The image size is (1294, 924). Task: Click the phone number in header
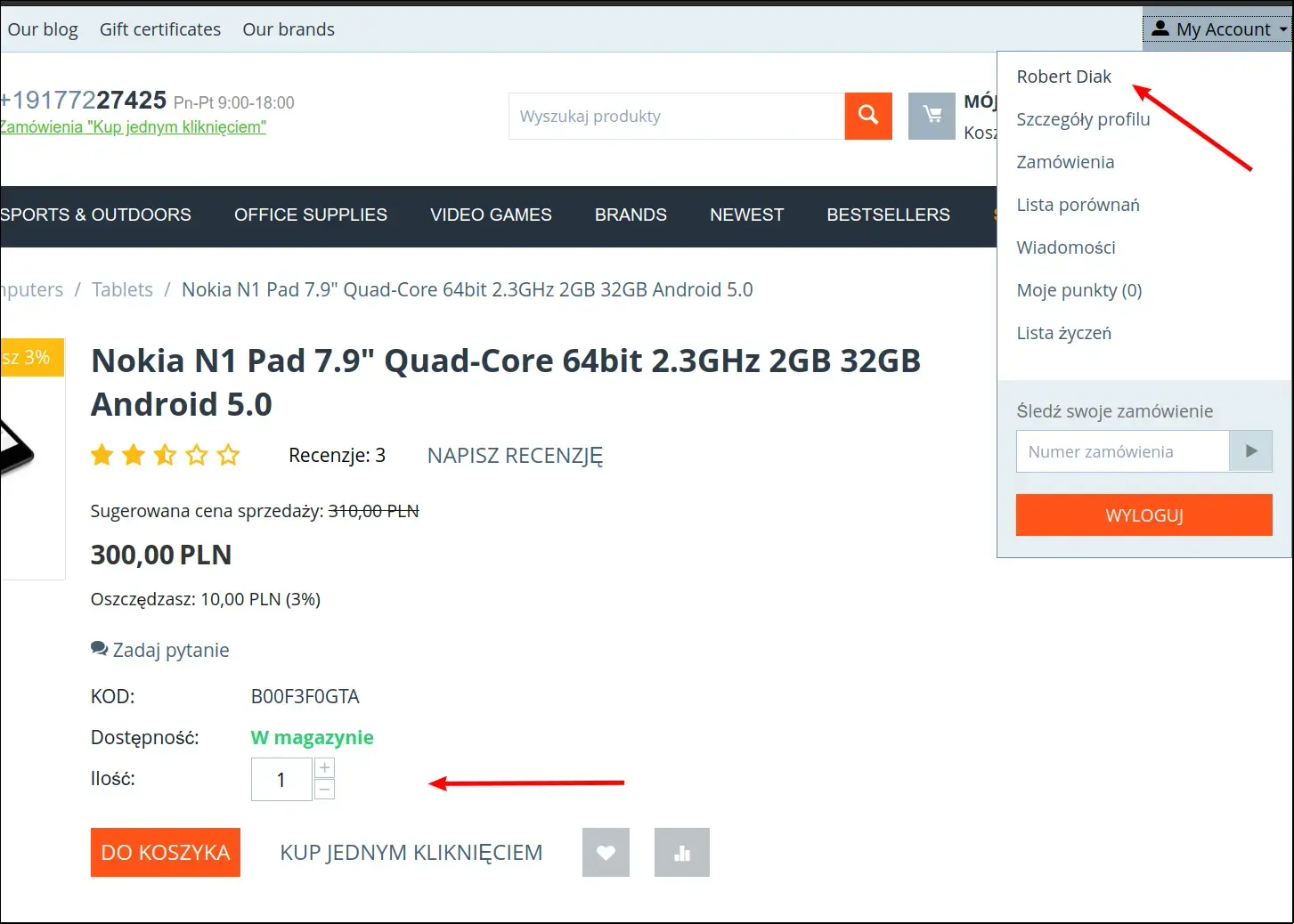tap(84, 100)
